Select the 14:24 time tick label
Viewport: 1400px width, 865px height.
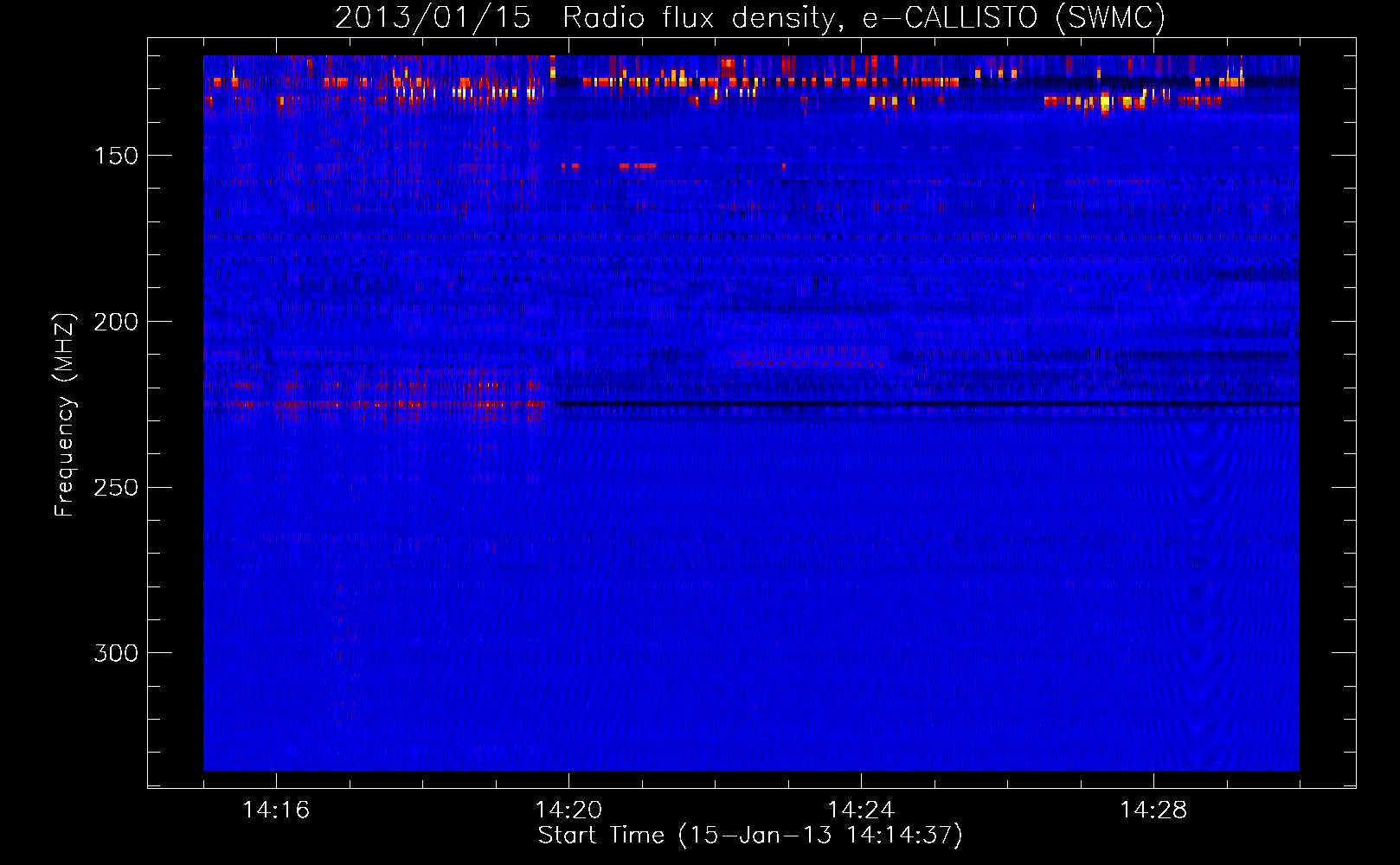click(861, 811)
